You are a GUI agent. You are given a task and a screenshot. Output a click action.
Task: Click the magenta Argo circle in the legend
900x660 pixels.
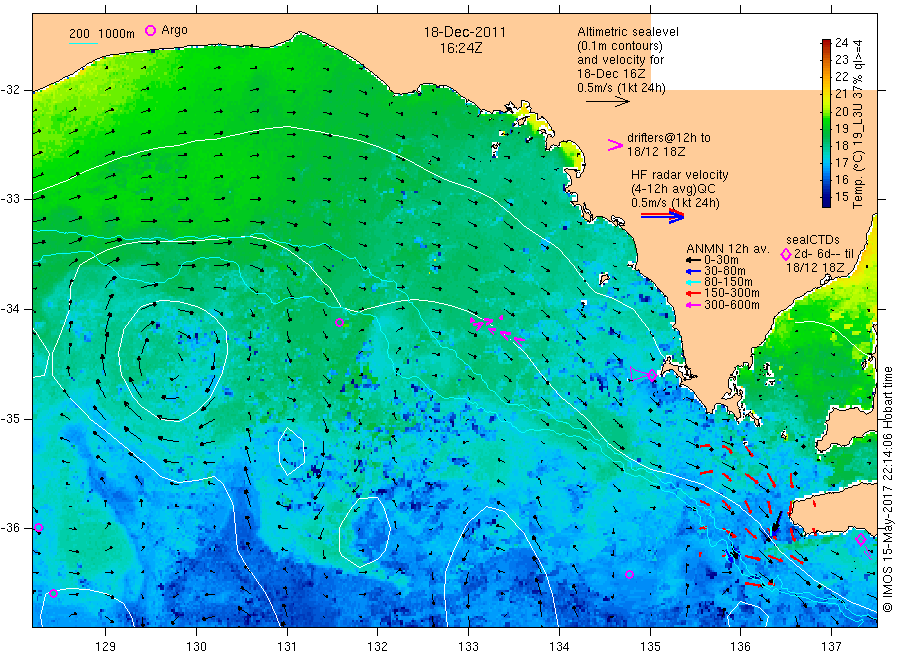[150, 30]
